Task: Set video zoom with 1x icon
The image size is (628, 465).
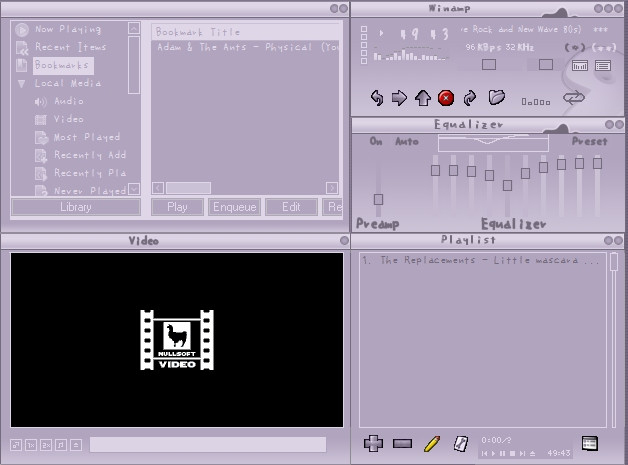Action: 31,445
